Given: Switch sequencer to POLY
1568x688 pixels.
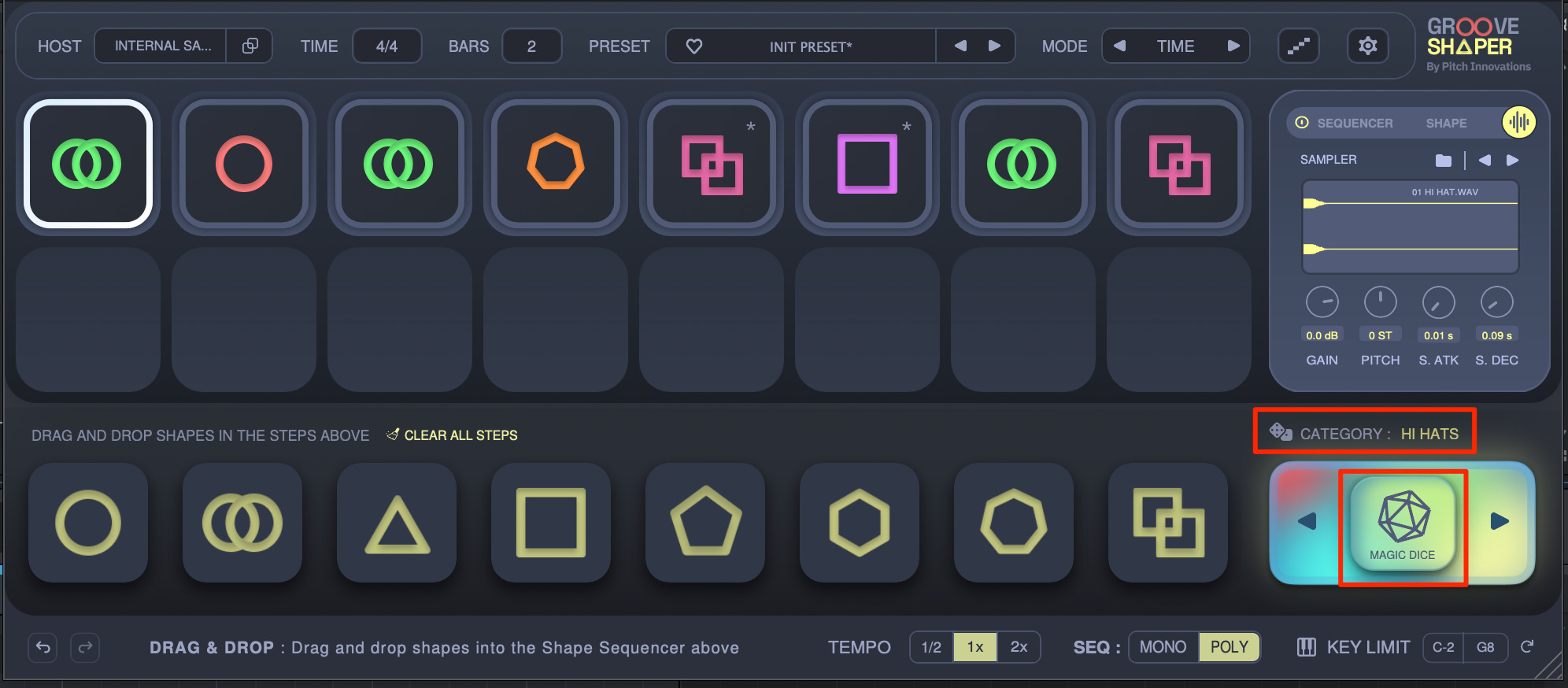Looking at the screenshot, I should coord(1229,647).
